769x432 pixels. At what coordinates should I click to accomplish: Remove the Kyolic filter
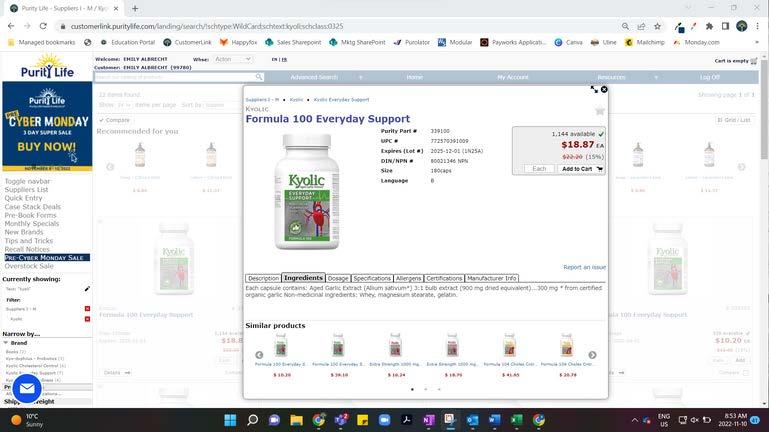click(x=87, y=319)
